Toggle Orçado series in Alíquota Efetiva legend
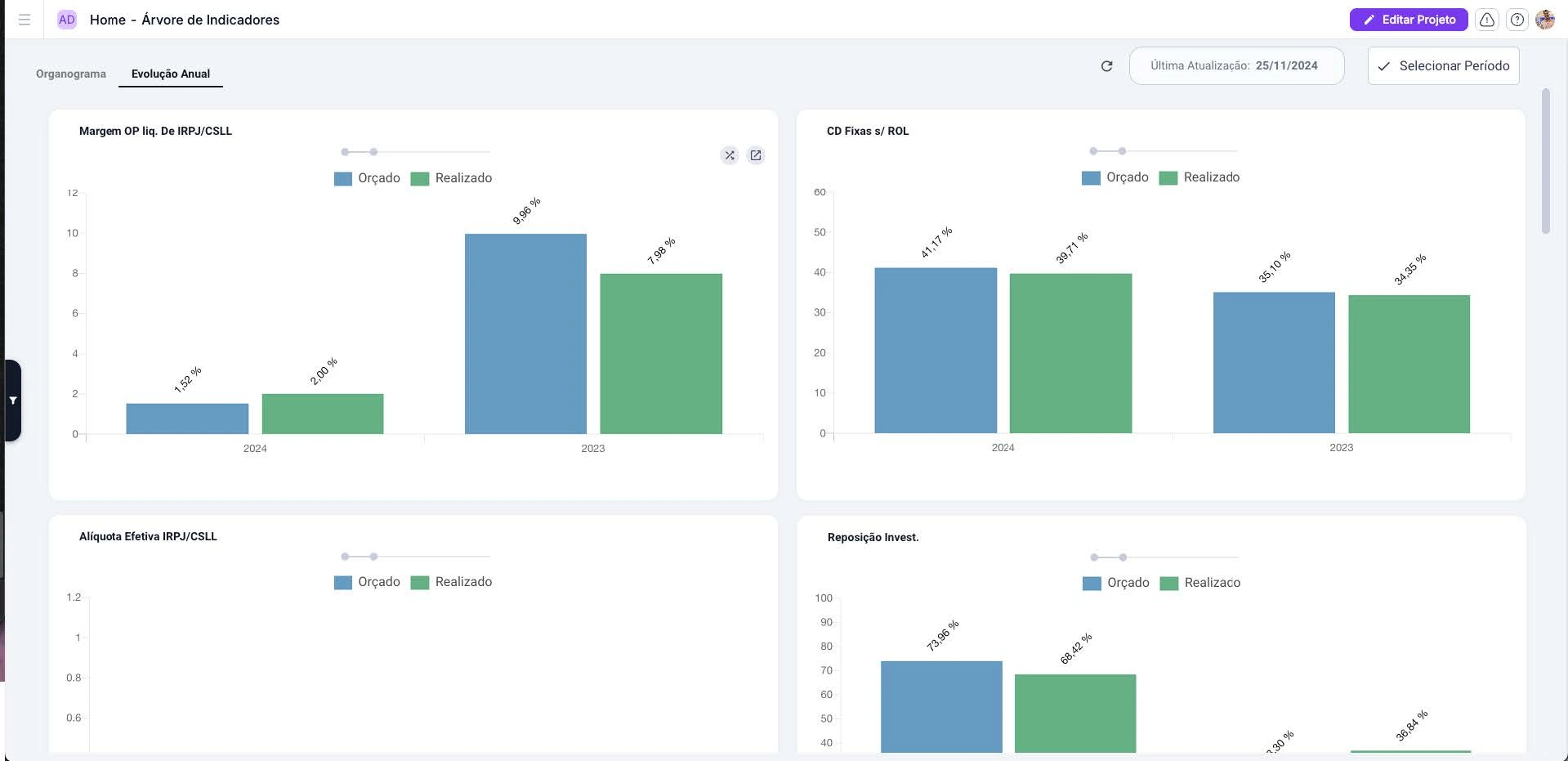 [x=367, y=582]
